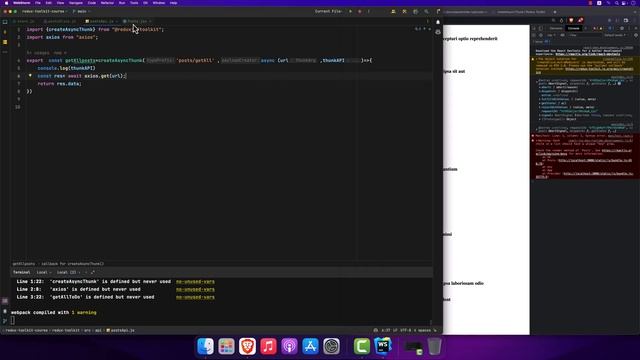640x360 pixels.
Task: Click the Run button in WebStorm toolbar
Action: [350, 11]
